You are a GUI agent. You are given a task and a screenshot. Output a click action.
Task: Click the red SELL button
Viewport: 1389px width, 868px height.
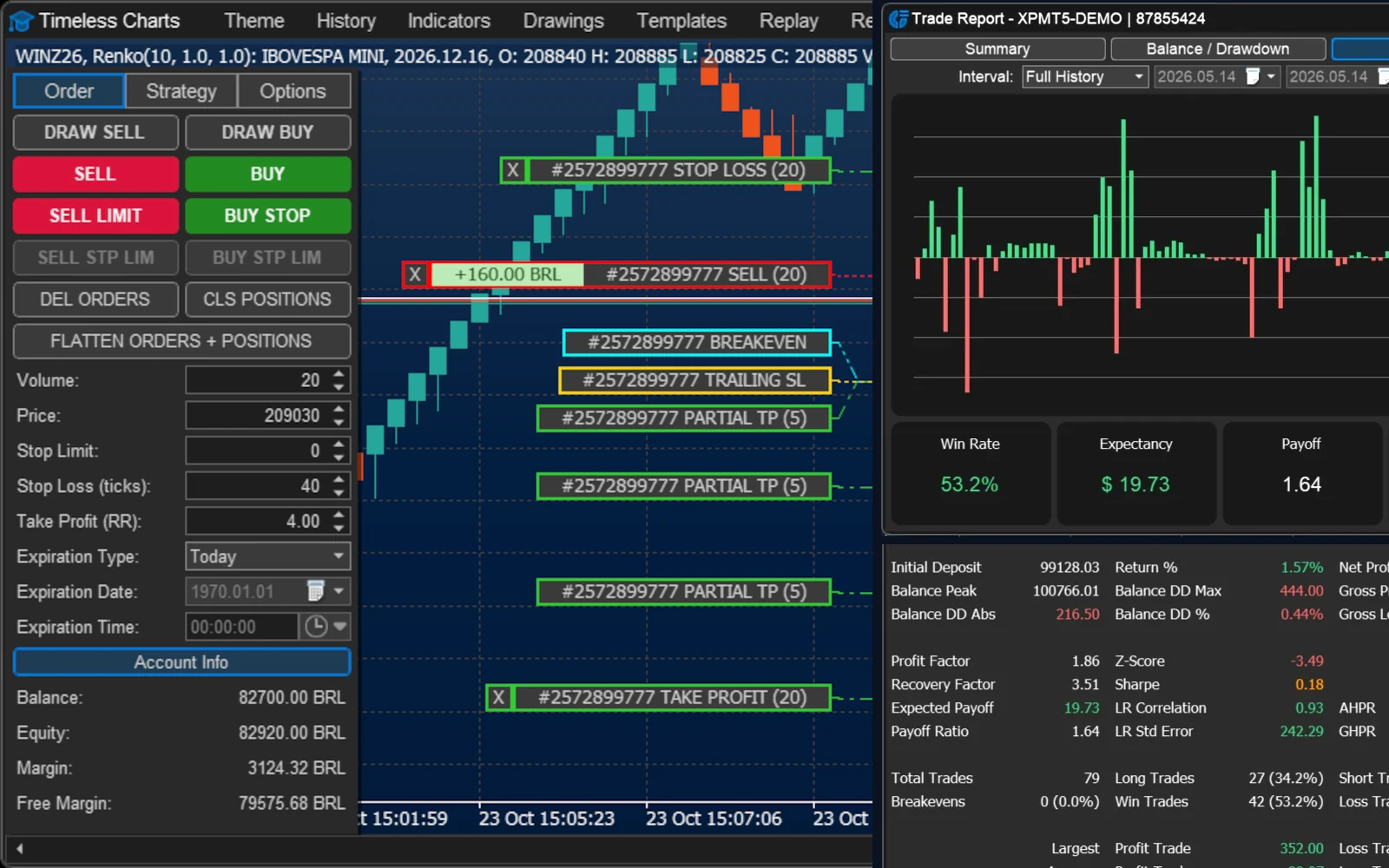95,174
